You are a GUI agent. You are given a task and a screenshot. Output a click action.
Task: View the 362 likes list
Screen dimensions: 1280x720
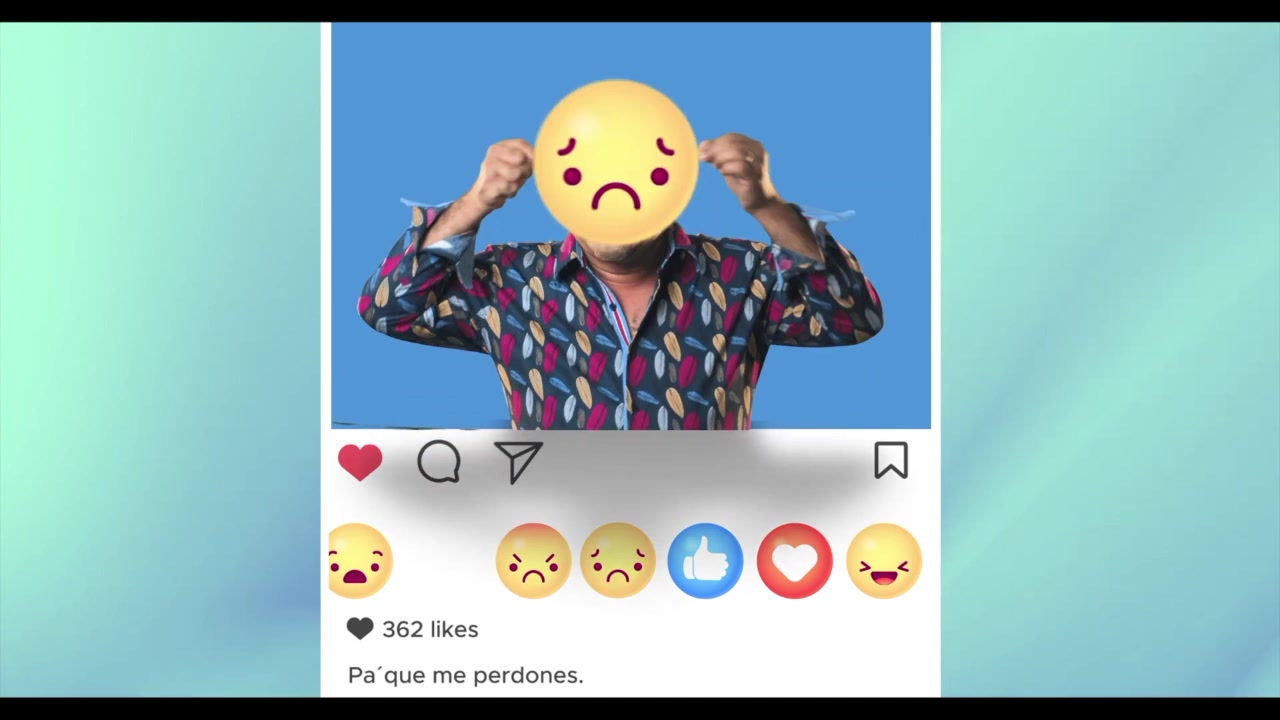430,629
